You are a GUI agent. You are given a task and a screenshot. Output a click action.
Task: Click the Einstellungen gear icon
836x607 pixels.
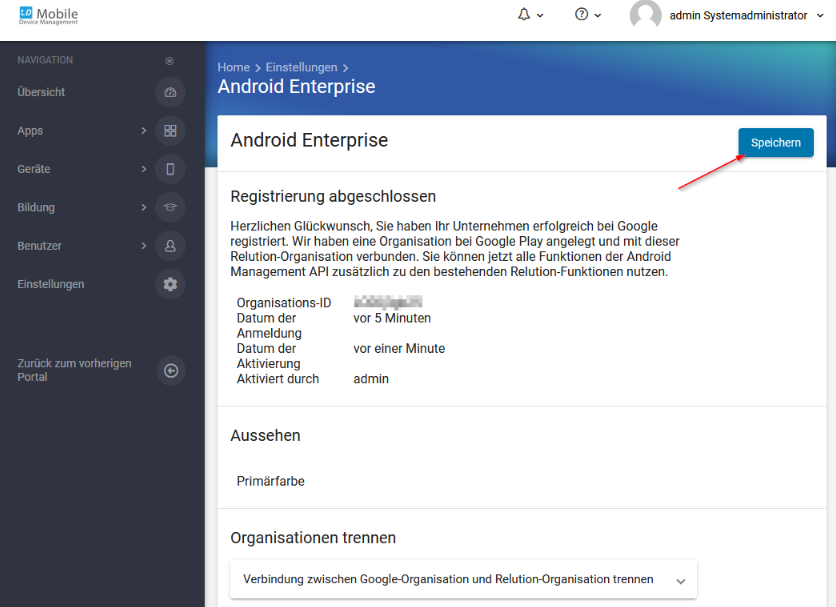[170, 284]
